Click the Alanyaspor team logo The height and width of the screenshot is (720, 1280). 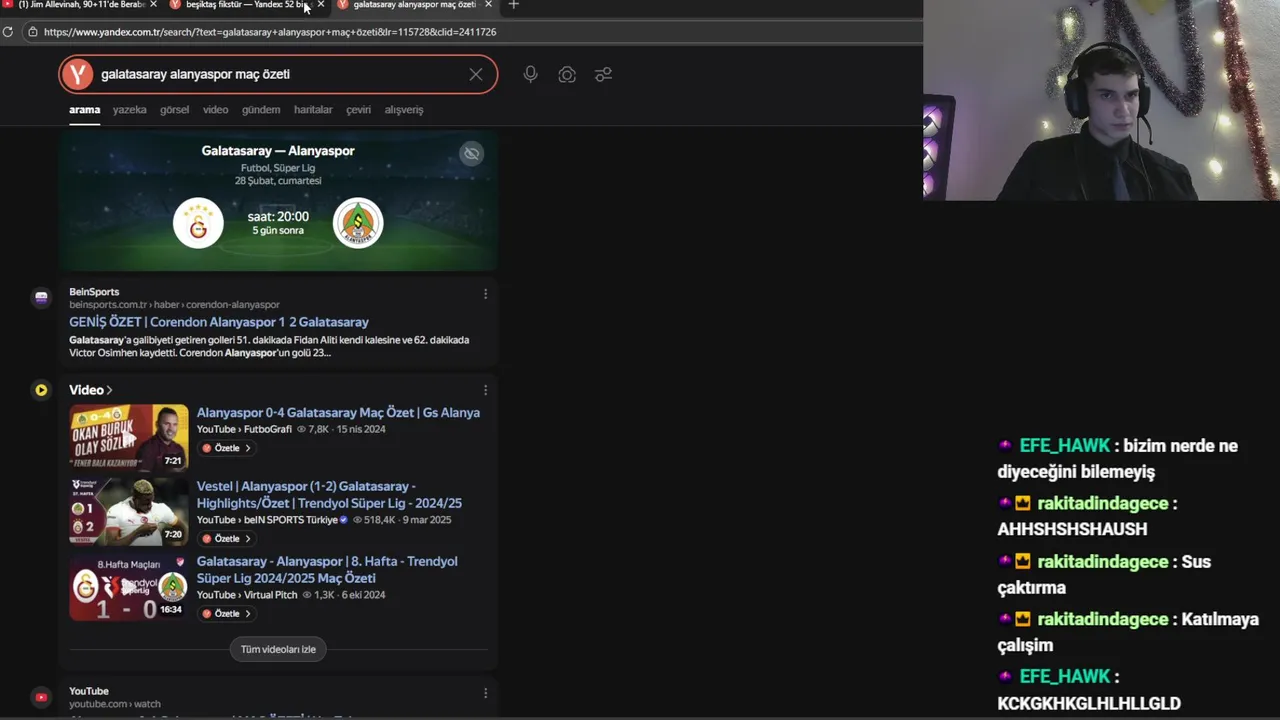click(358, 223)
